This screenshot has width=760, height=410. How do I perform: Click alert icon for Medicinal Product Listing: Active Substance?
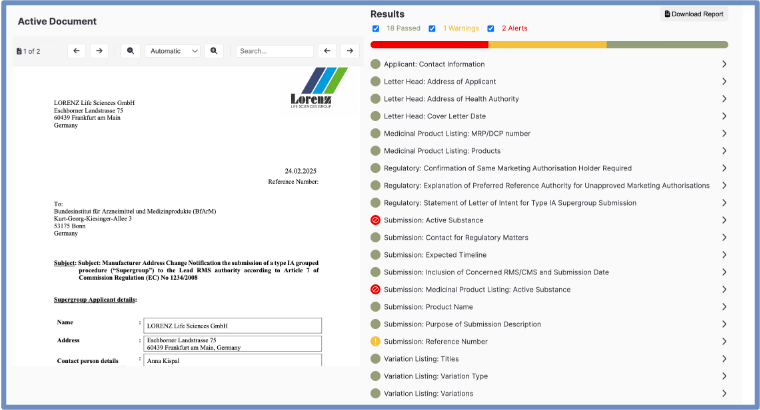(375, 289)
